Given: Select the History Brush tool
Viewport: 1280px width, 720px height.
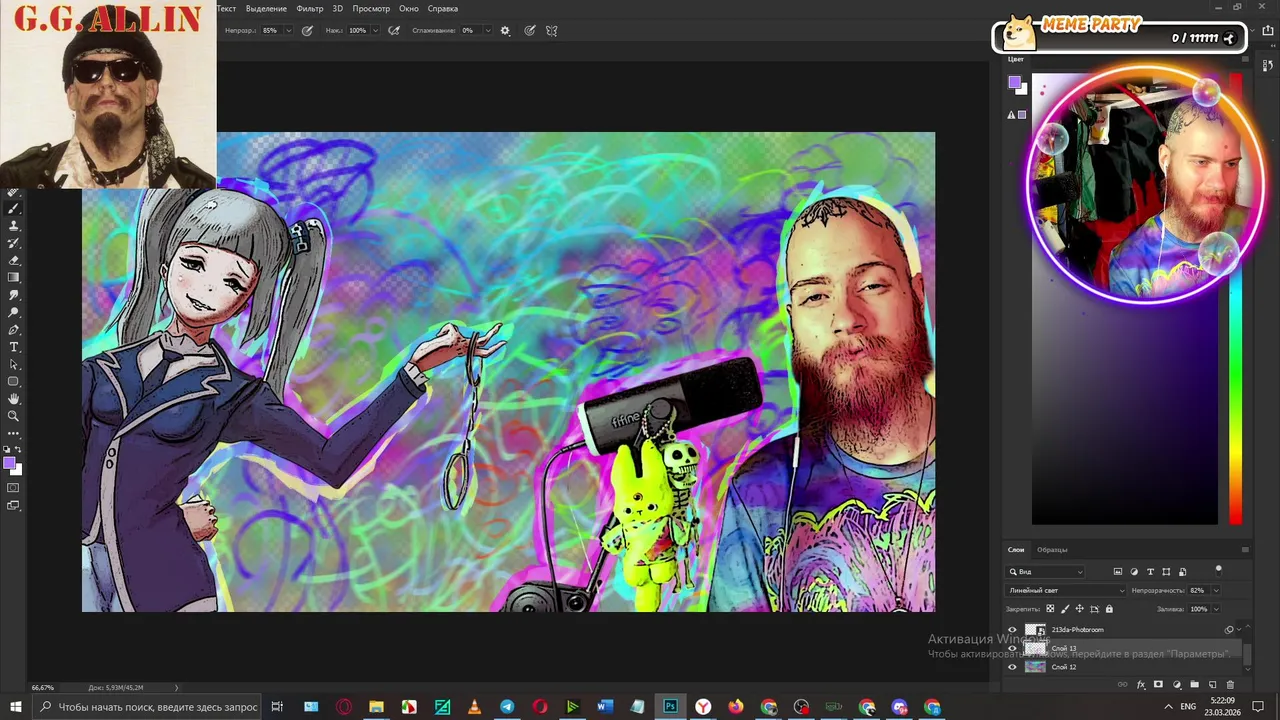Looking at the screenshot, I should click(14, 243).
